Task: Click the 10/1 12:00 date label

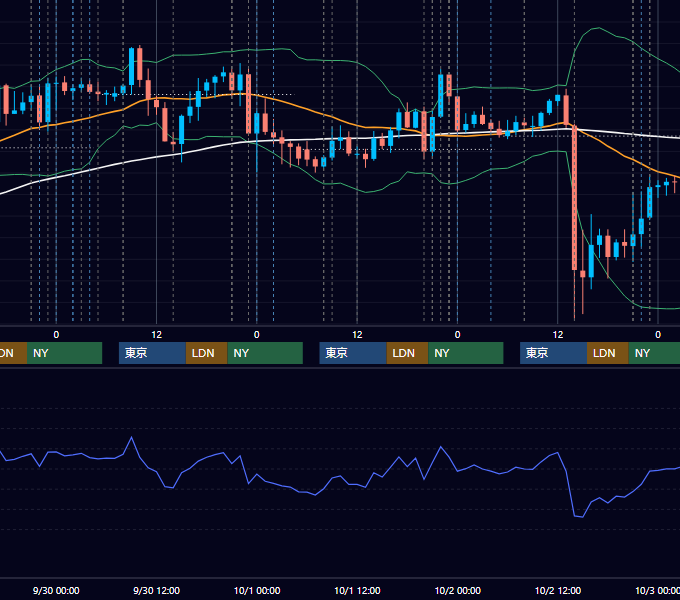Action: click(357, 590)
